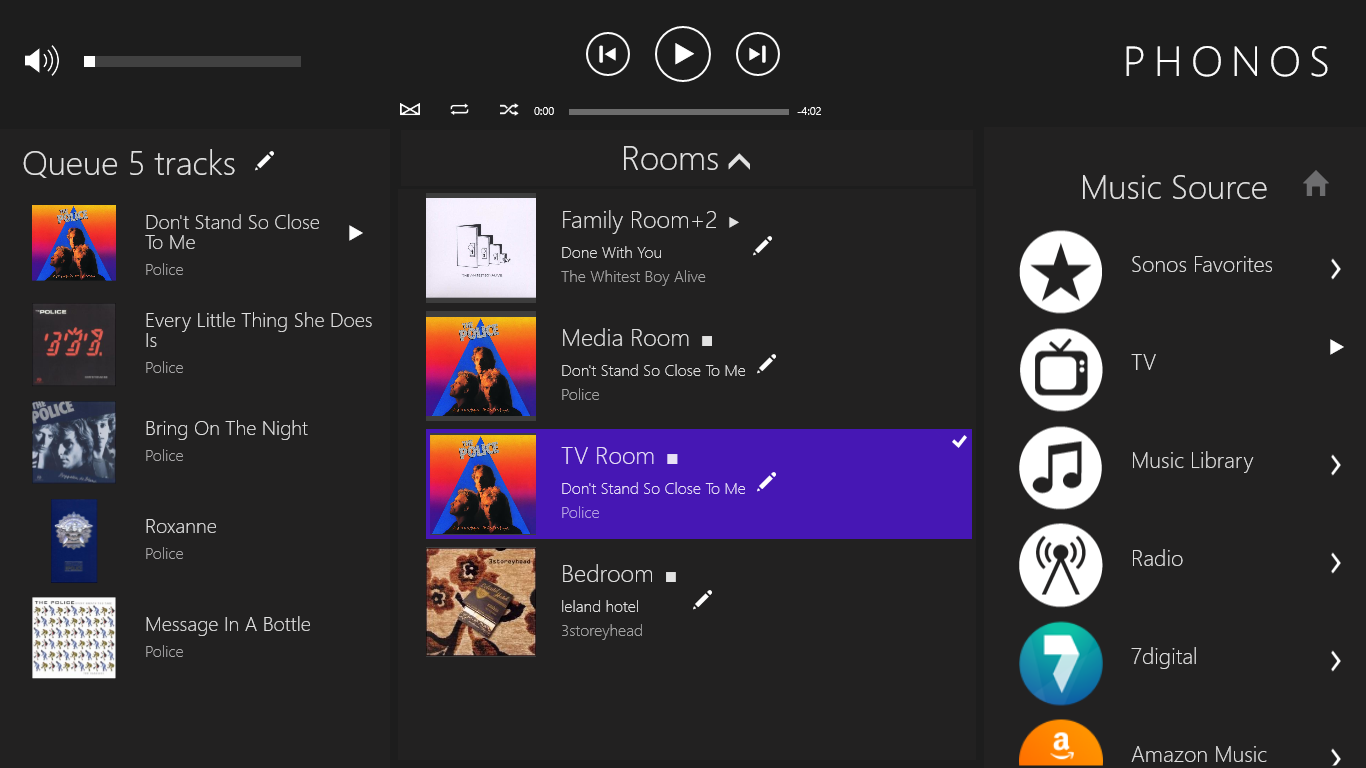Adjust the volume slider

click(x=192, y=62)
